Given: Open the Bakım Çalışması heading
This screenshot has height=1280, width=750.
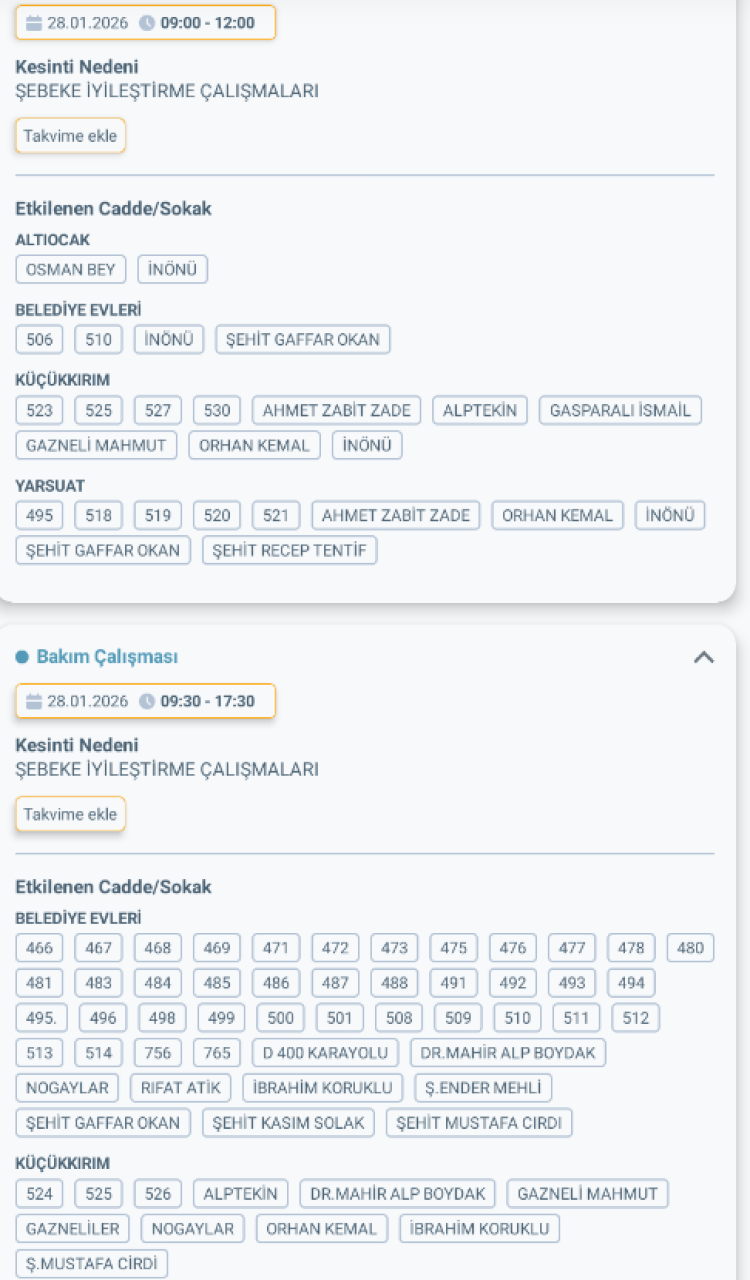Looking at the screenshot, I should (x=107, y=657).
